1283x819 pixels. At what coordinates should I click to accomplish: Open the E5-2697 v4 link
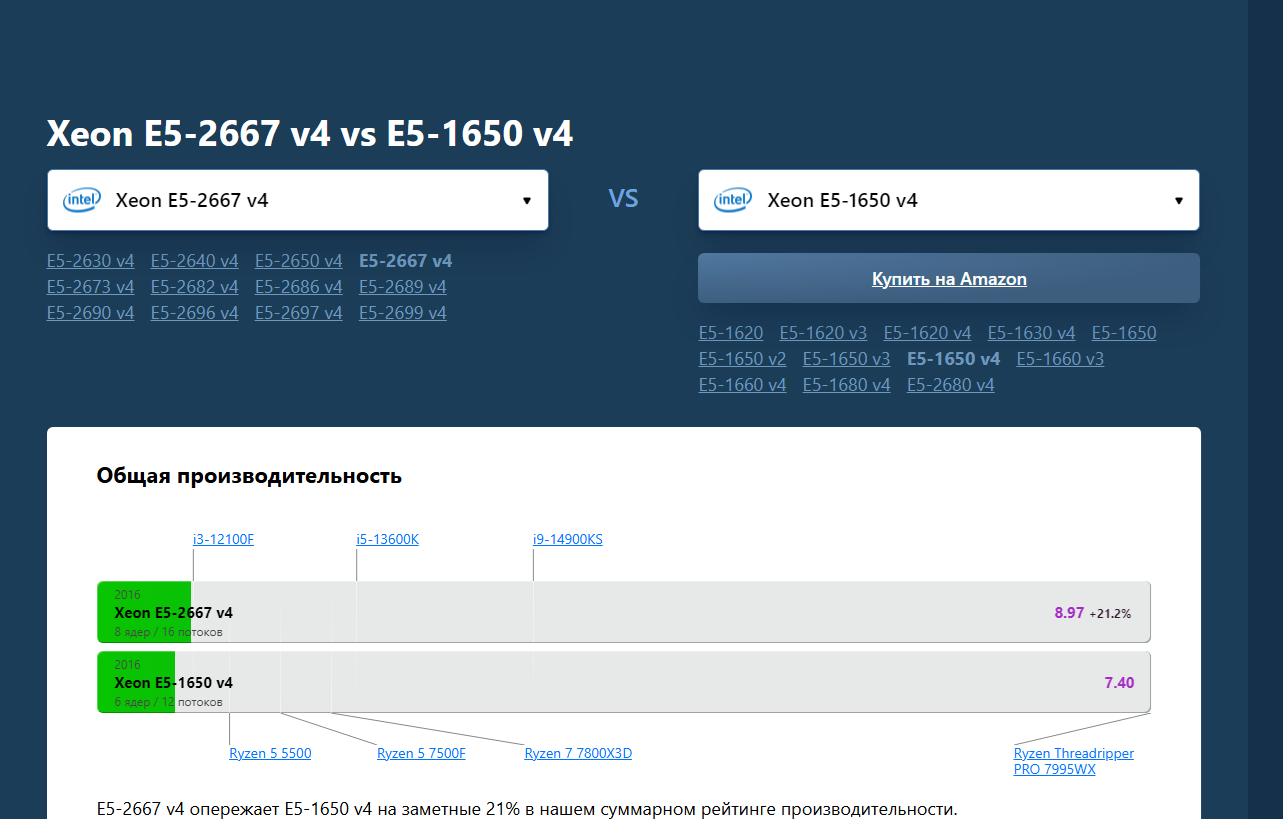pos(298,313)
